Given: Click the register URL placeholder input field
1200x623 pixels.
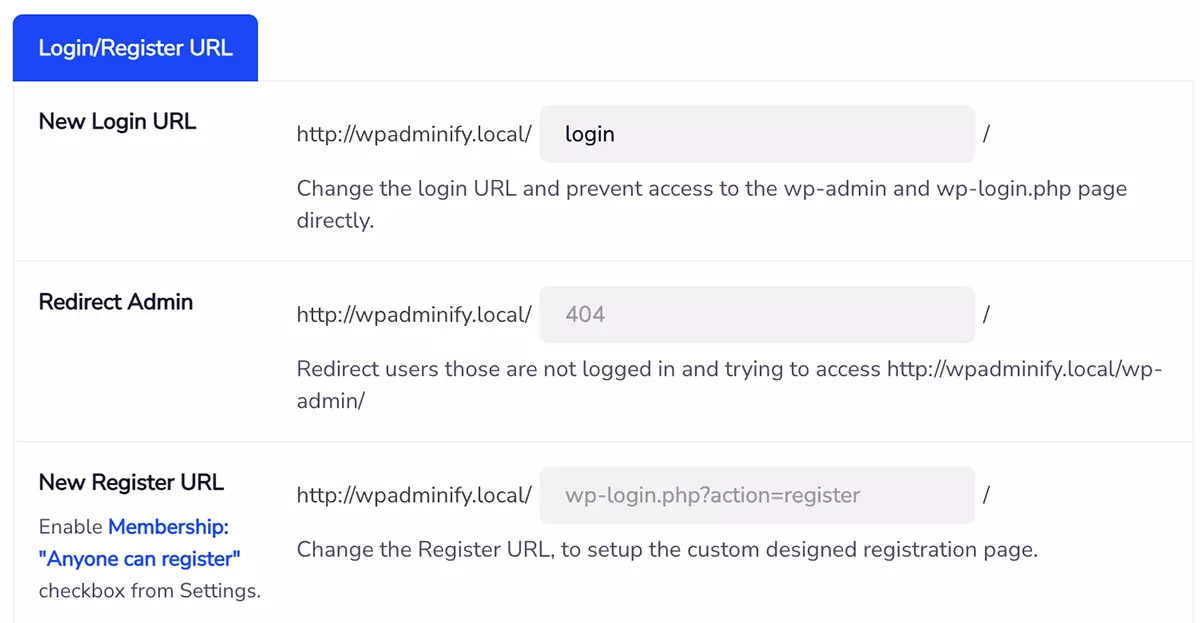Looking at the screenshot, I should pos(756,495).
